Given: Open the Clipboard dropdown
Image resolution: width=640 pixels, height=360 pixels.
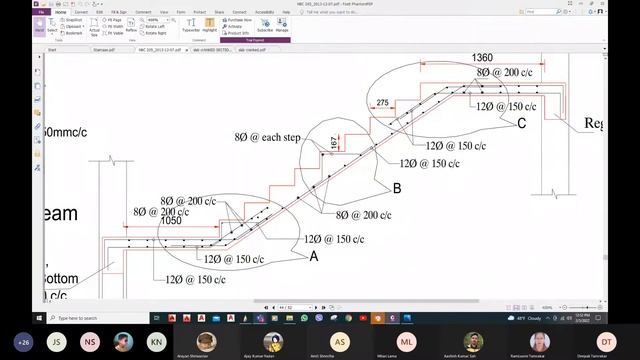Looking at the screenshot, I should [72, 26].
